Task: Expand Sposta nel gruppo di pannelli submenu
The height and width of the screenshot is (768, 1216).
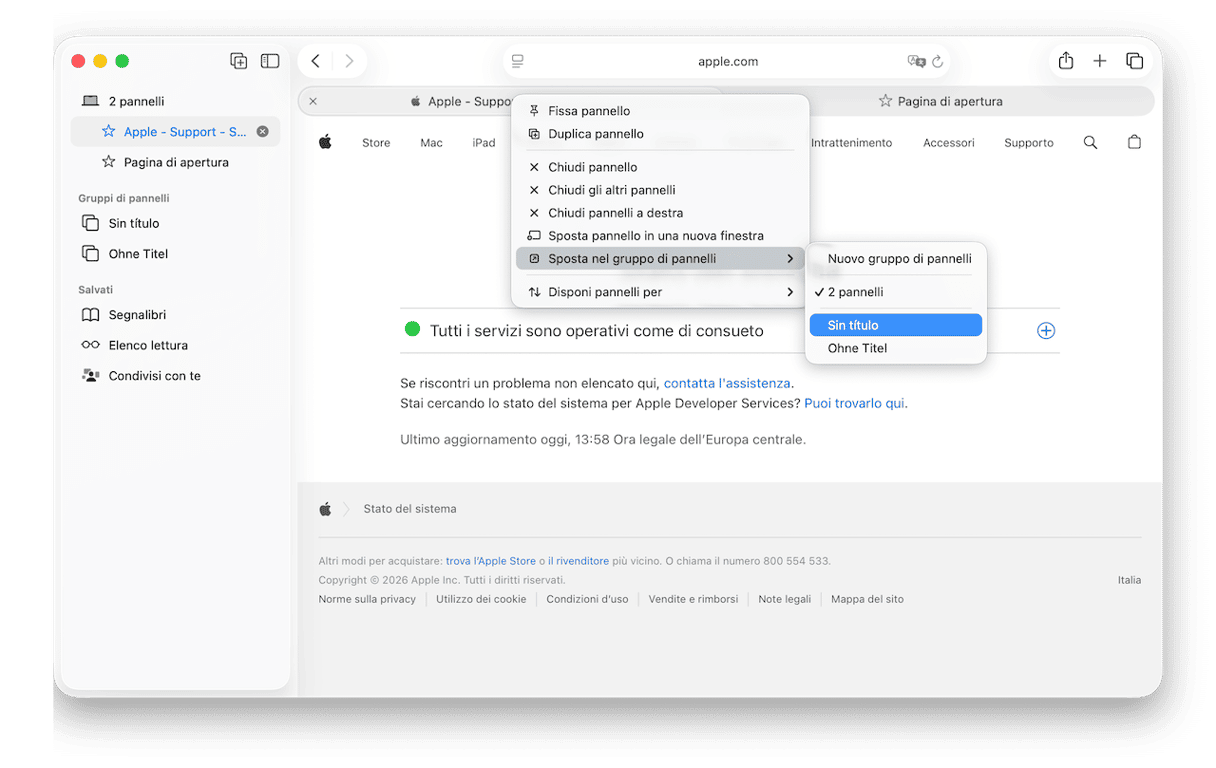Action: coord(661,259)
